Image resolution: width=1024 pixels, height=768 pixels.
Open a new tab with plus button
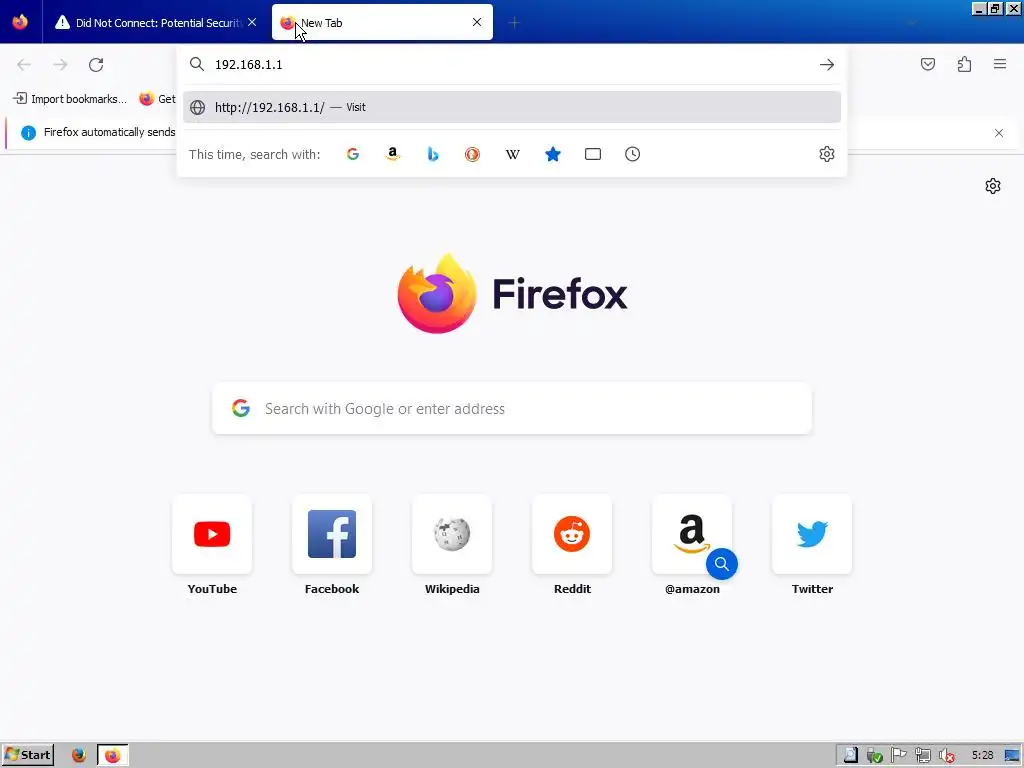514,23
